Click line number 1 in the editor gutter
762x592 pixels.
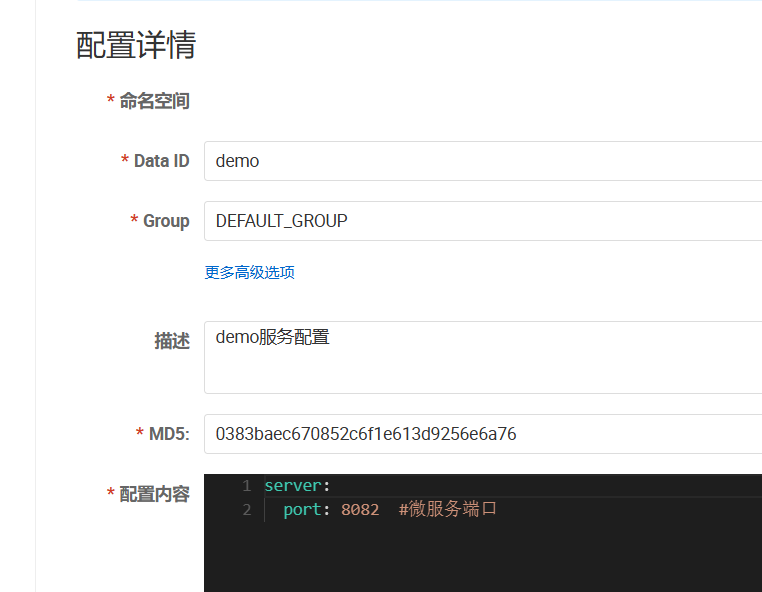pos(247,486)
